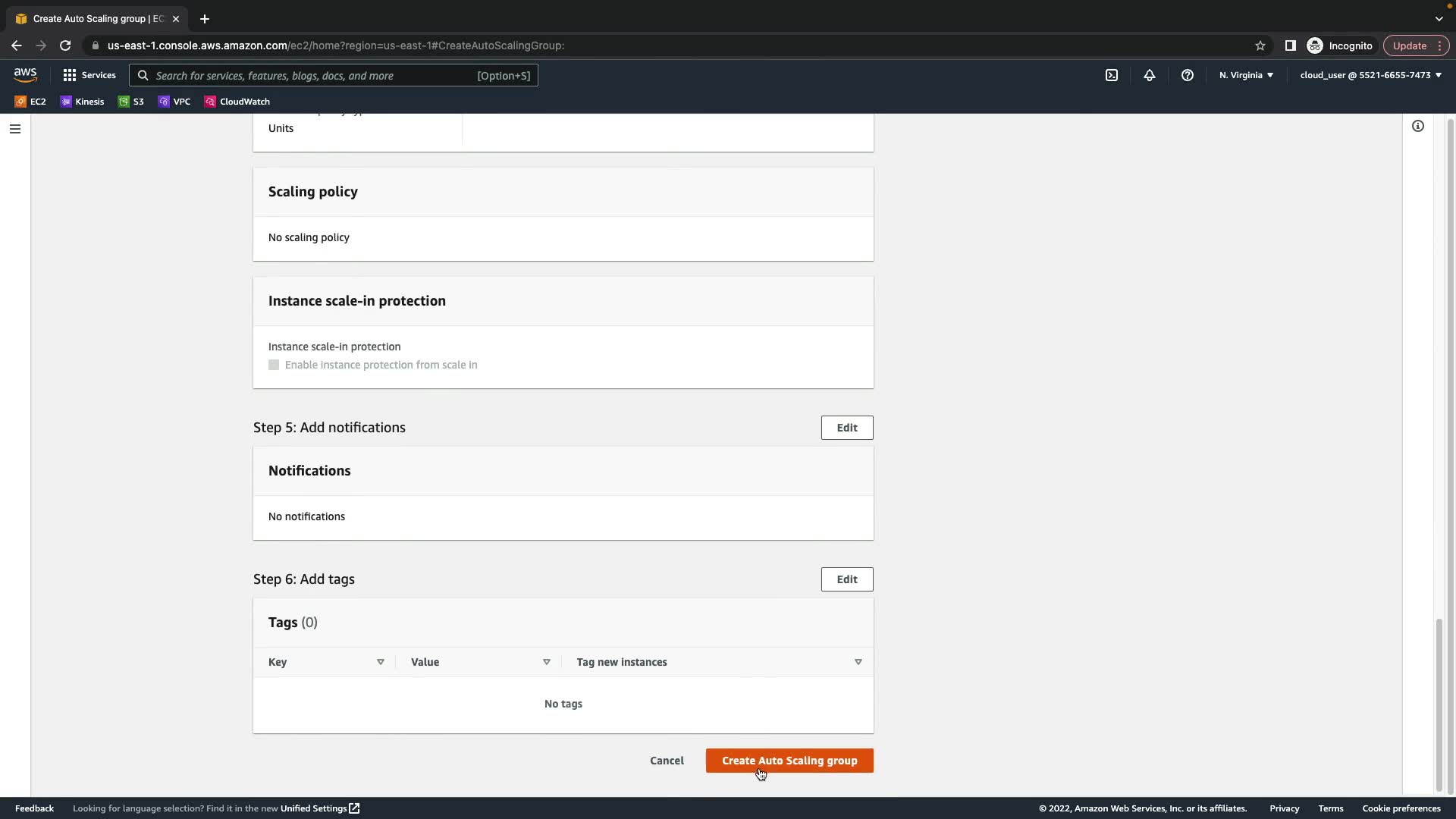
Task: Click the Cancel button
Action: click(667, 761)
